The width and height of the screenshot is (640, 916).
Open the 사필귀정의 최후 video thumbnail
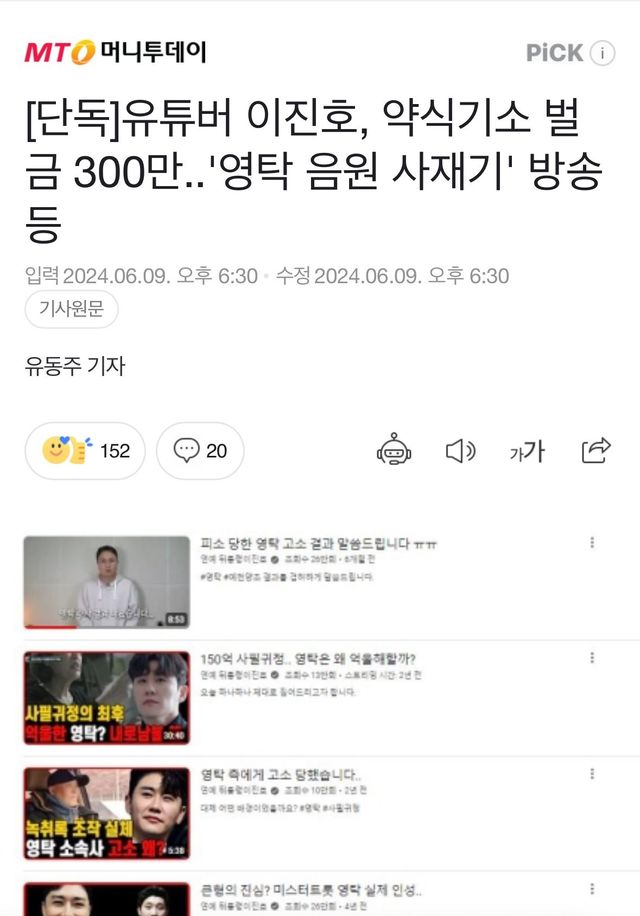point(107,698)
